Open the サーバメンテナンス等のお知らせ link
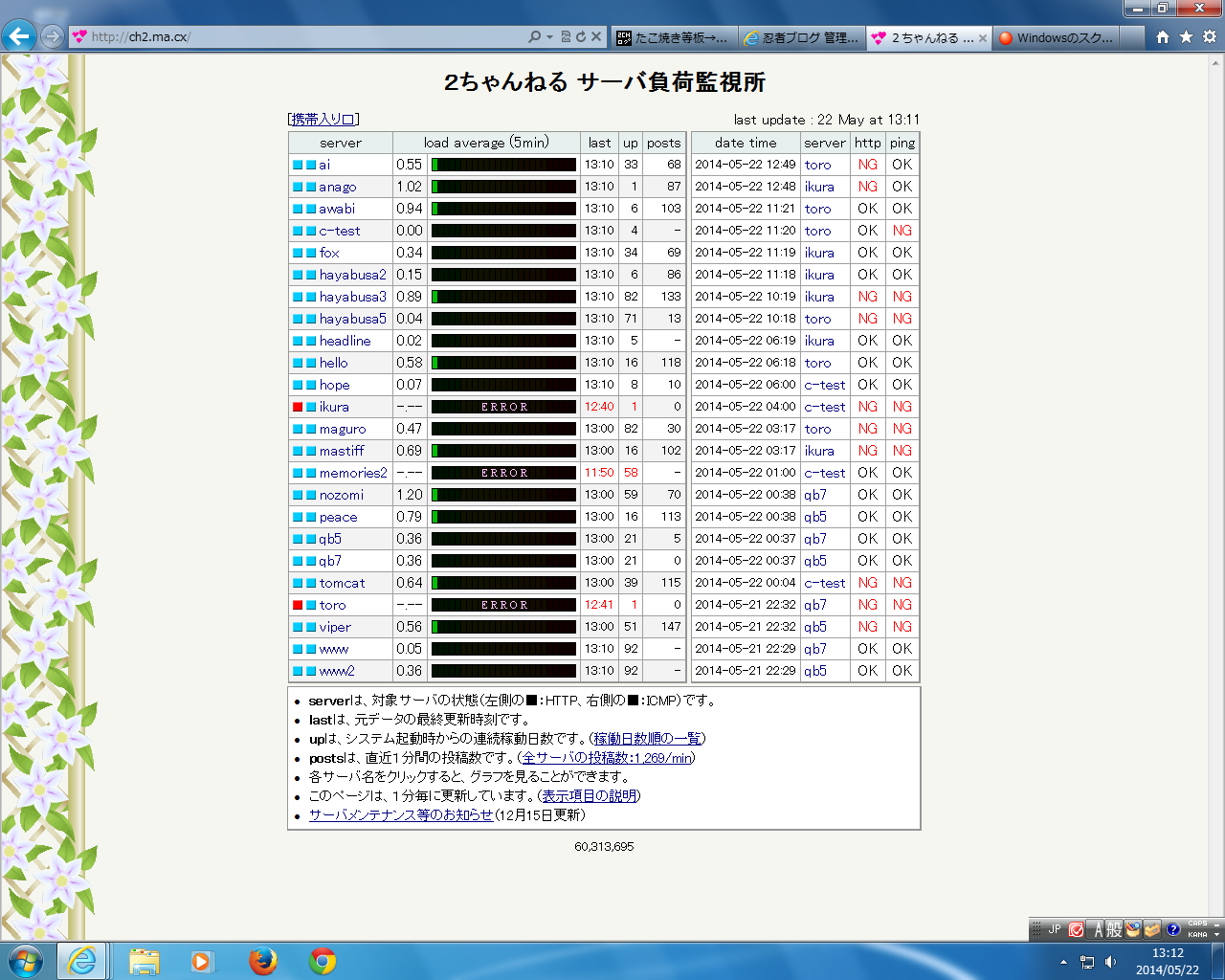Screen dimensions: 1225x980 401,815
